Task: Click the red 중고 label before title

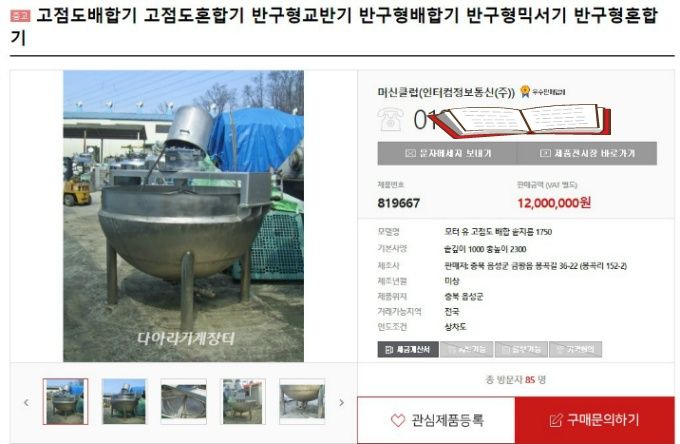Action: click(x=20, y=16)
